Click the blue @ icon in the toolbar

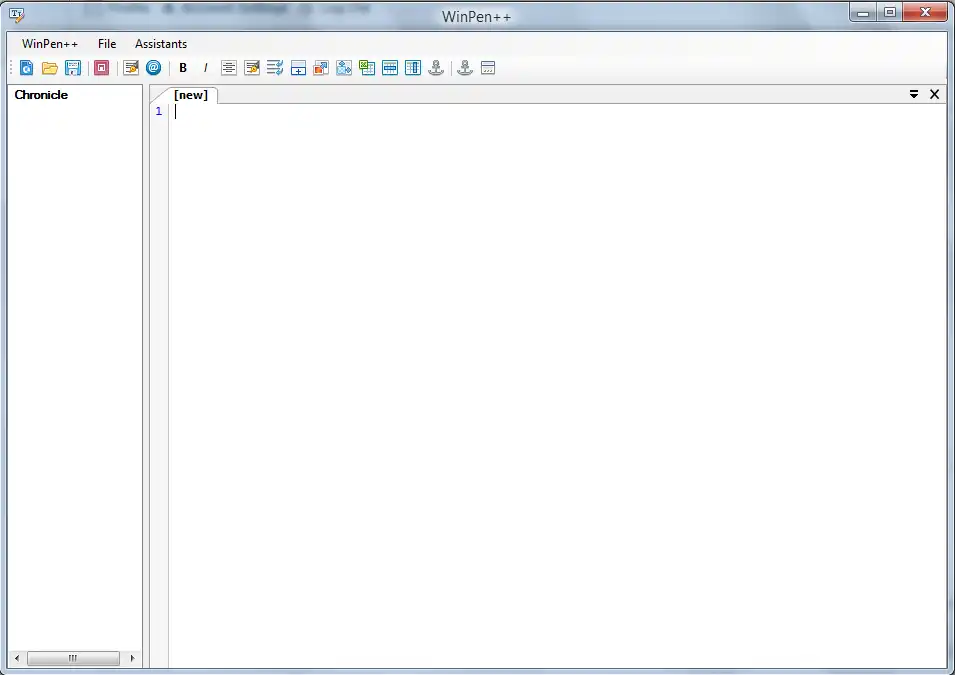click(x=153, y=68)
